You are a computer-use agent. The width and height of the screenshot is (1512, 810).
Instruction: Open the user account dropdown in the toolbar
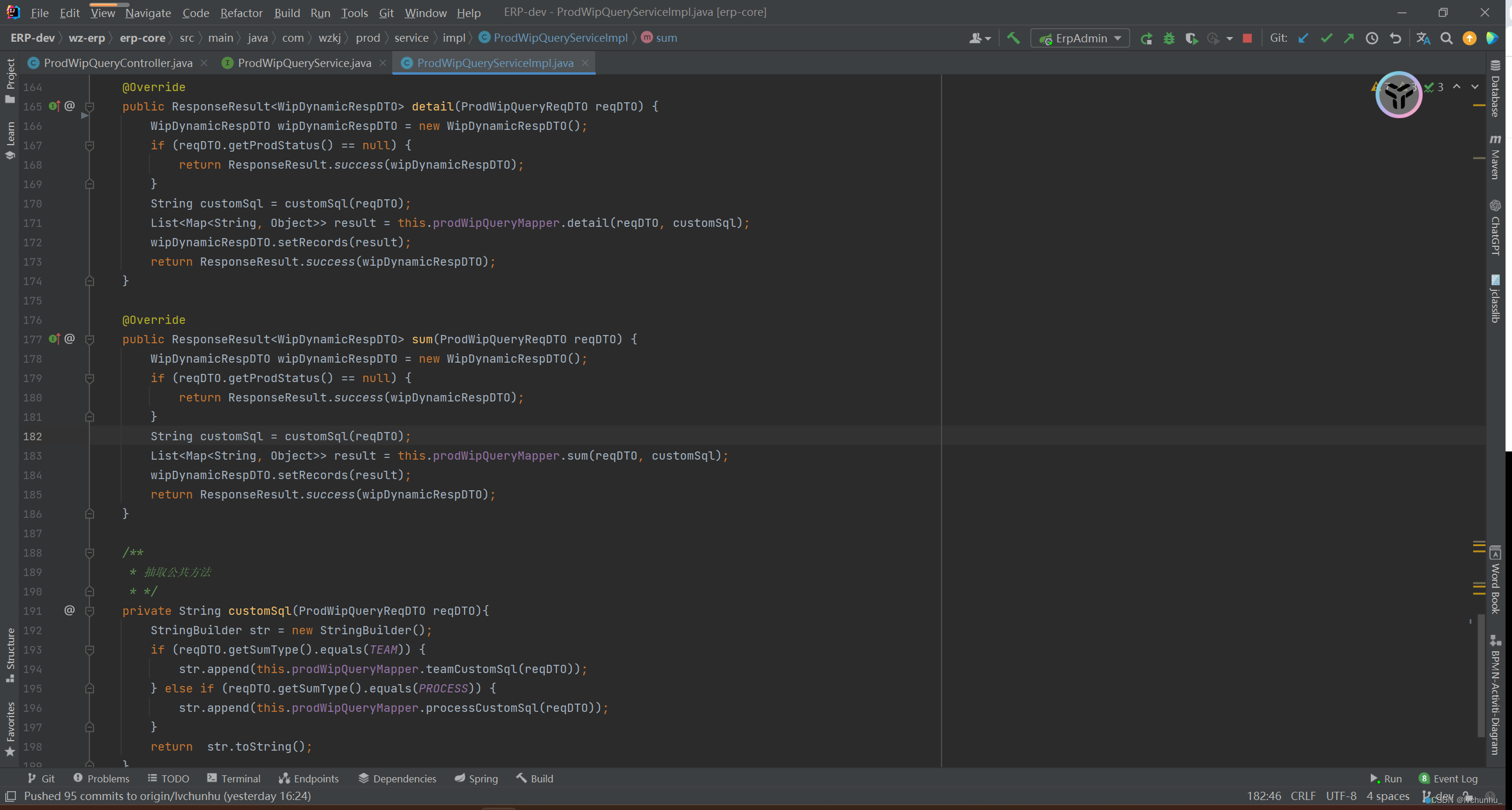click(980, 38)
